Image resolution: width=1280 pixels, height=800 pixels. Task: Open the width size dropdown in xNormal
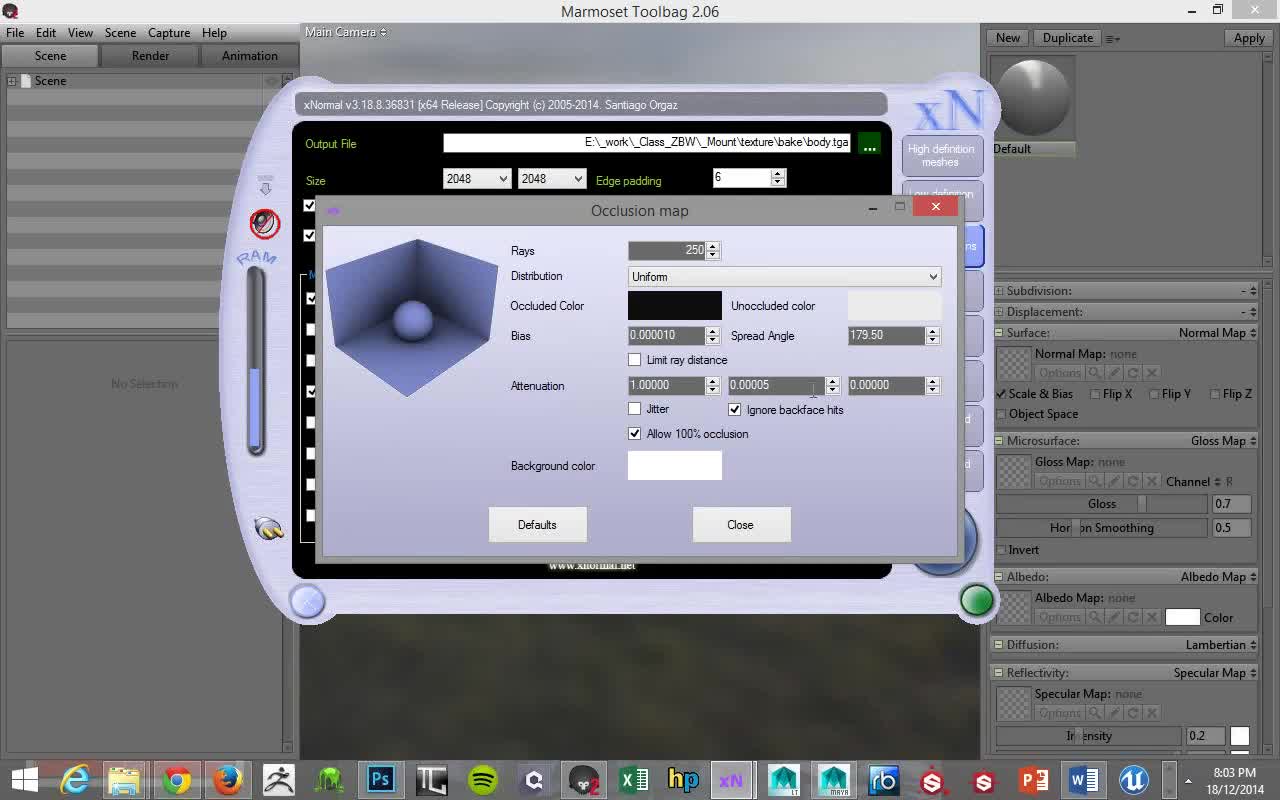[477, 179]
